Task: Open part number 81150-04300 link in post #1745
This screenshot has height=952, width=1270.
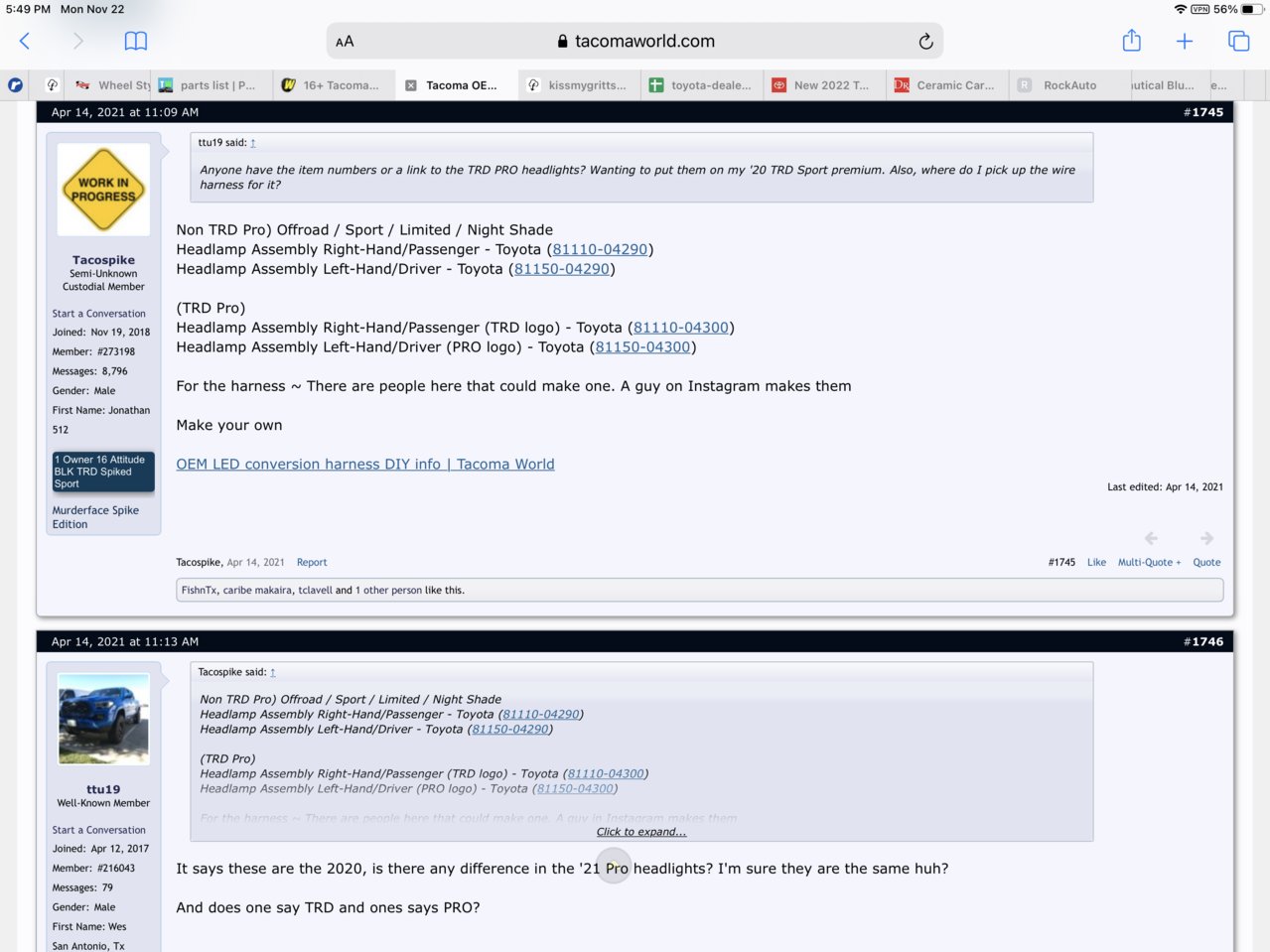Action: tap(642, 346)
